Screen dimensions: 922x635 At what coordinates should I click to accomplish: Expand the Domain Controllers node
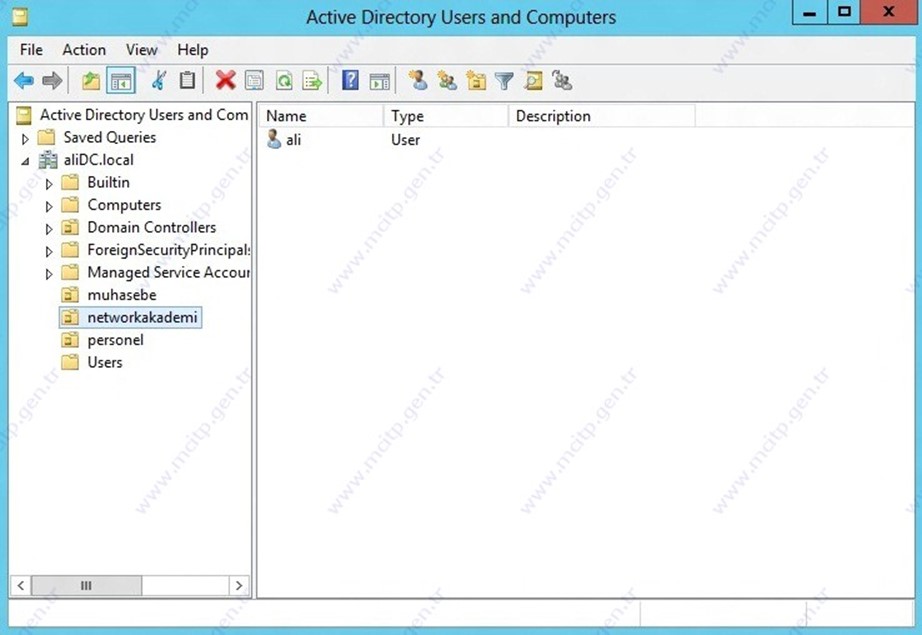49,229
